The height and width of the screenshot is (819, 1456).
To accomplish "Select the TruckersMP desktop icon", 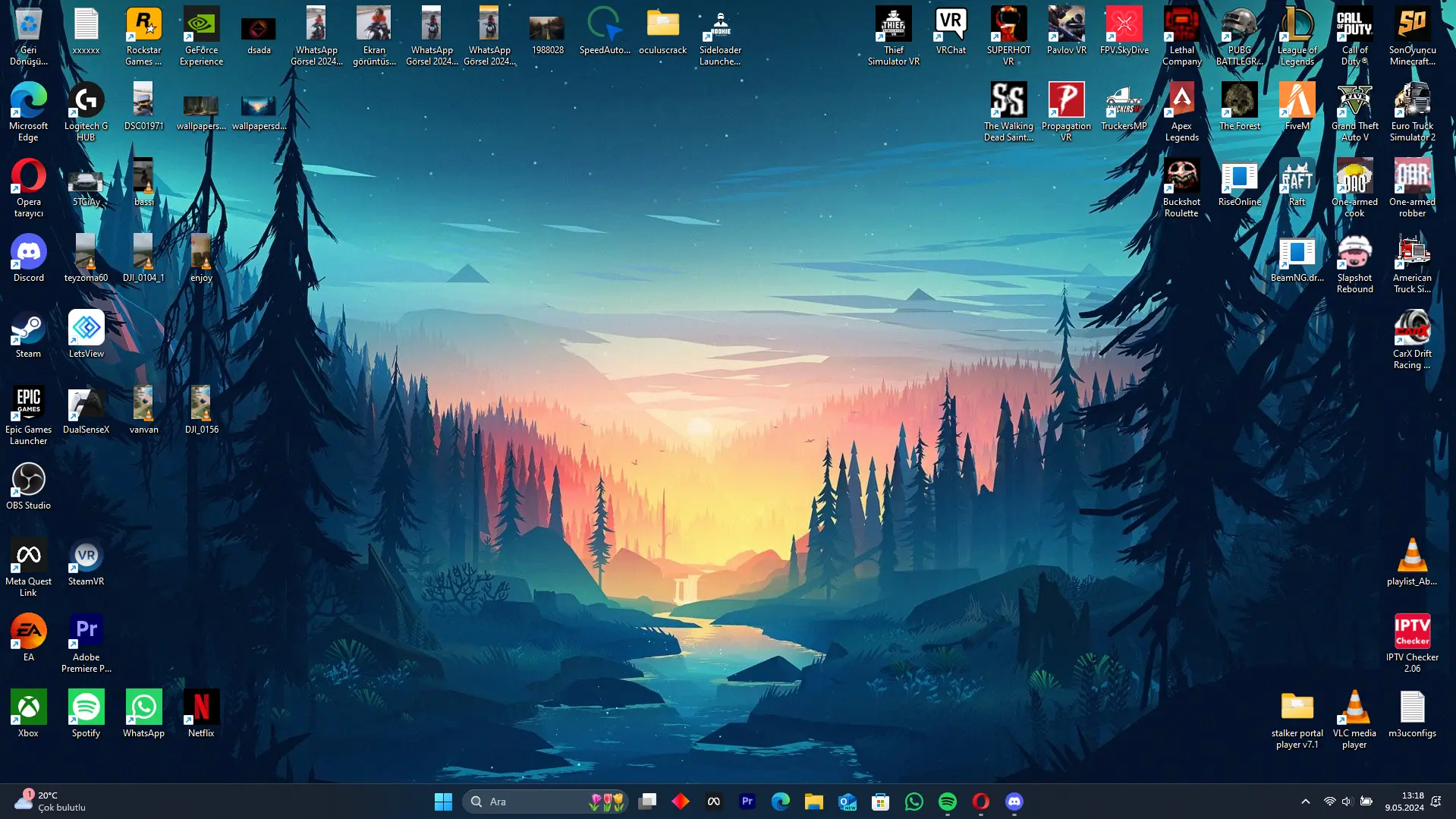I will click(1124, 106).
